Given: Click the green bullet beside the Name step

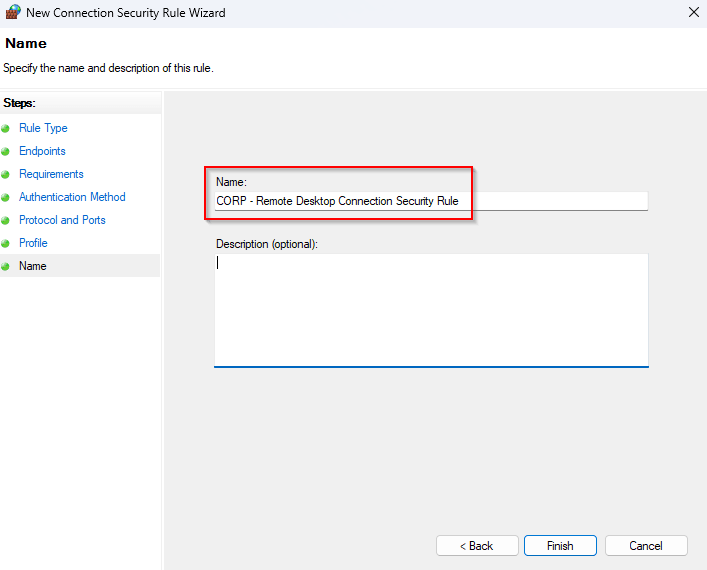Looking at the screenshot, I should 6,267.
